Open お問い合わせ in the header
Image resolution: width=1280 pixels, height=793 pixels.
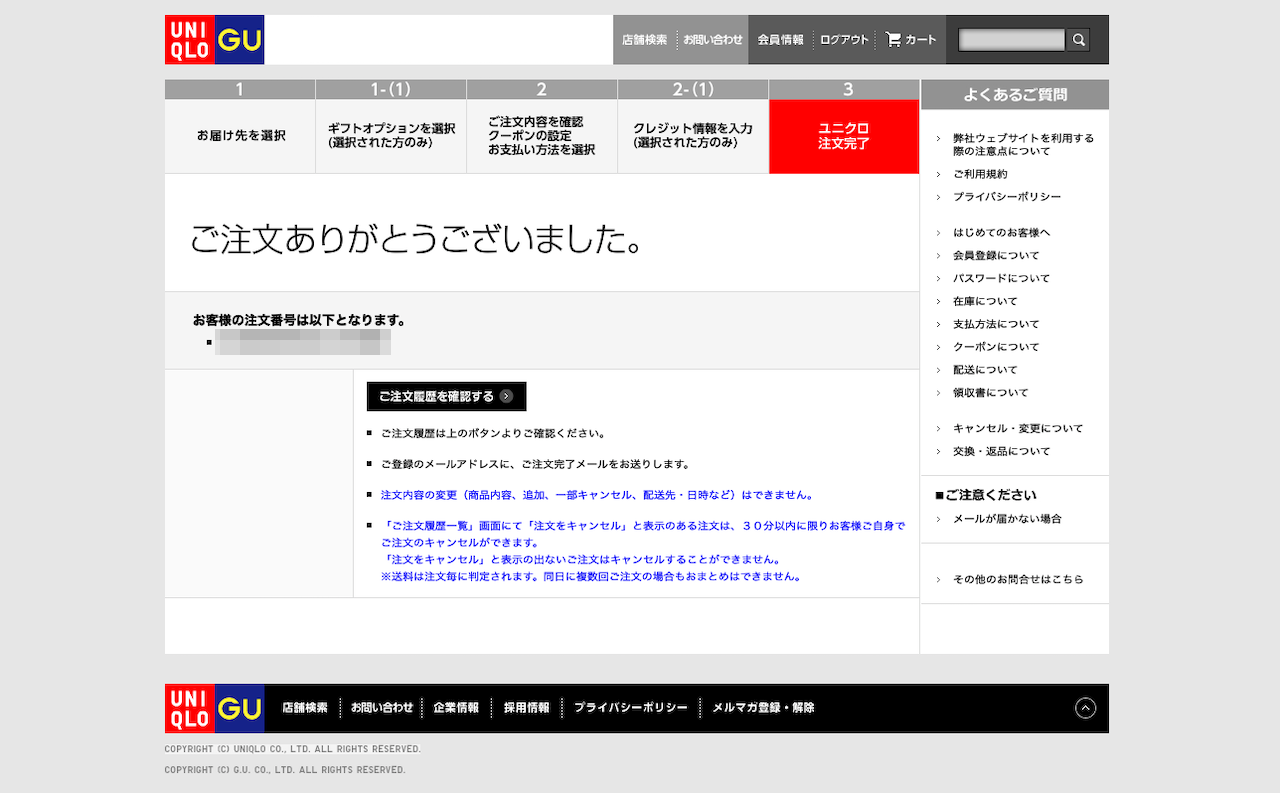click(713, 40)
